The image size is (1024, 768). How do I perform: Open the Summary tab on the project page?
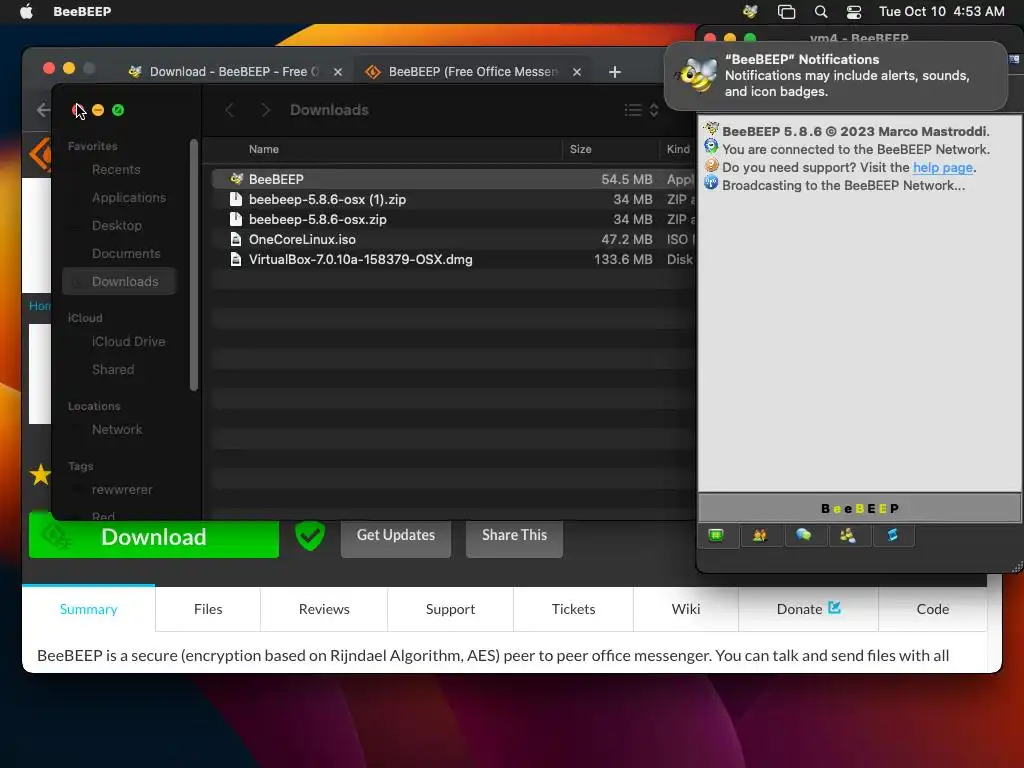tap(89, 609)
